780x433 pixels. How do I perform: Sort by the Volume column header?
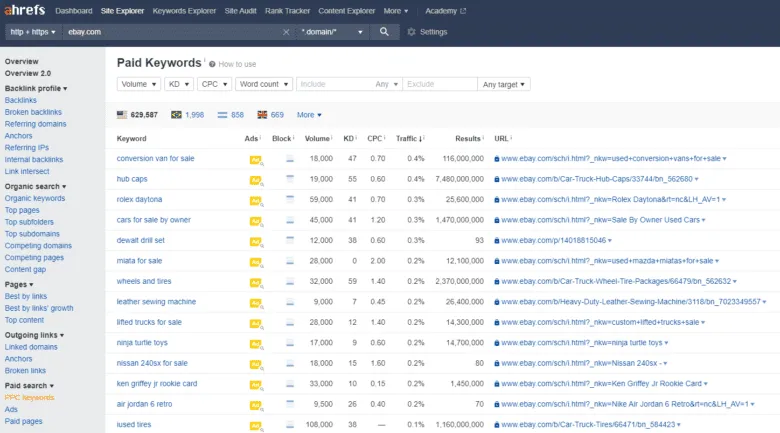tap(317, 139)
